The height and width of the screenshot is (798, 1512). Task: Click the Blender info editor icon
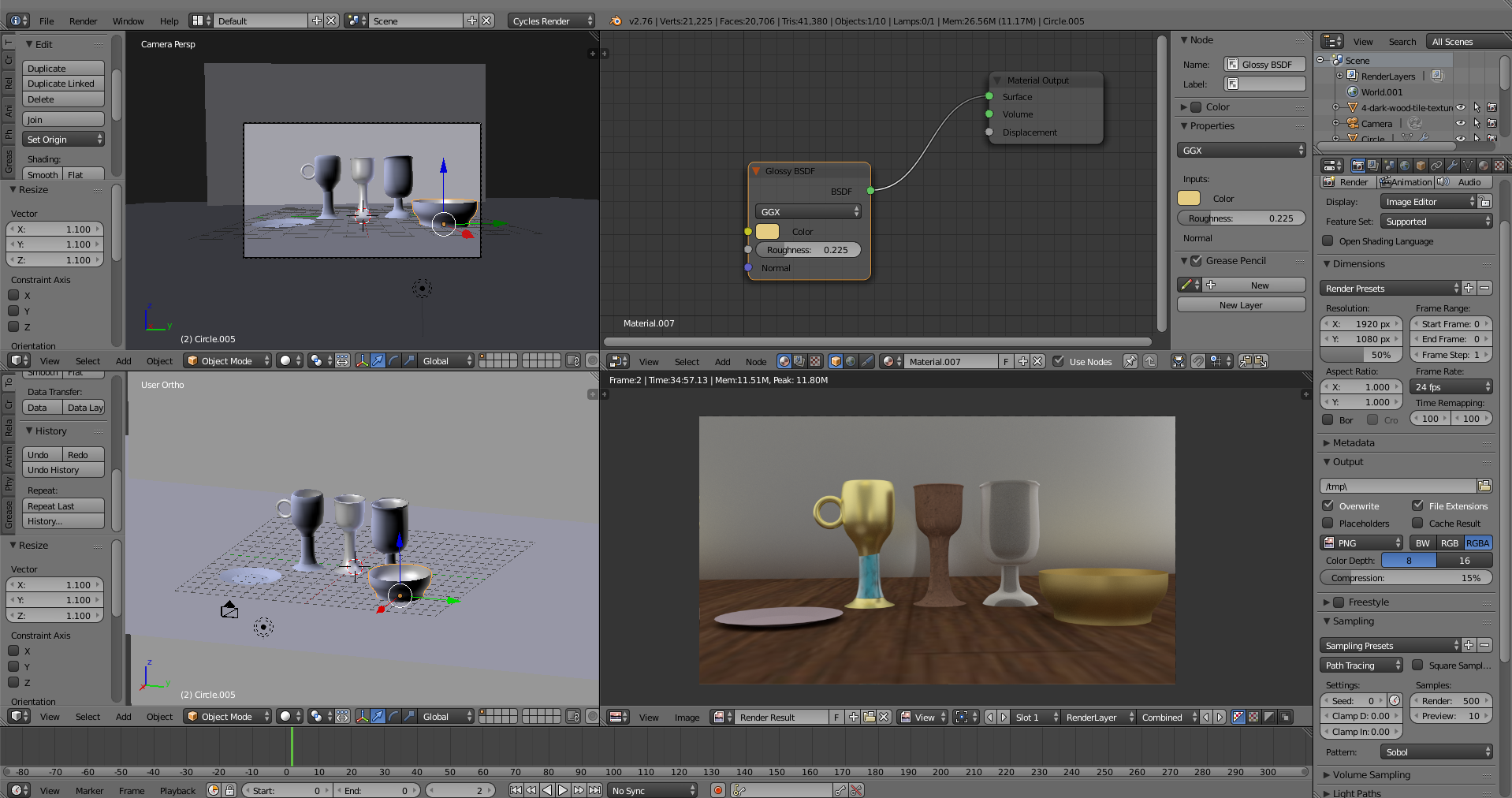[17, 21]
